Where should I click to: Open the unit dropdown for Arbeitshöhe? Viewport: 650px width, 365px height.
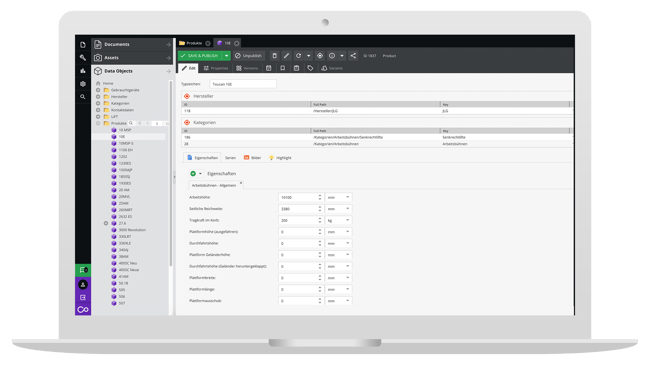click(x=347, y=197)
